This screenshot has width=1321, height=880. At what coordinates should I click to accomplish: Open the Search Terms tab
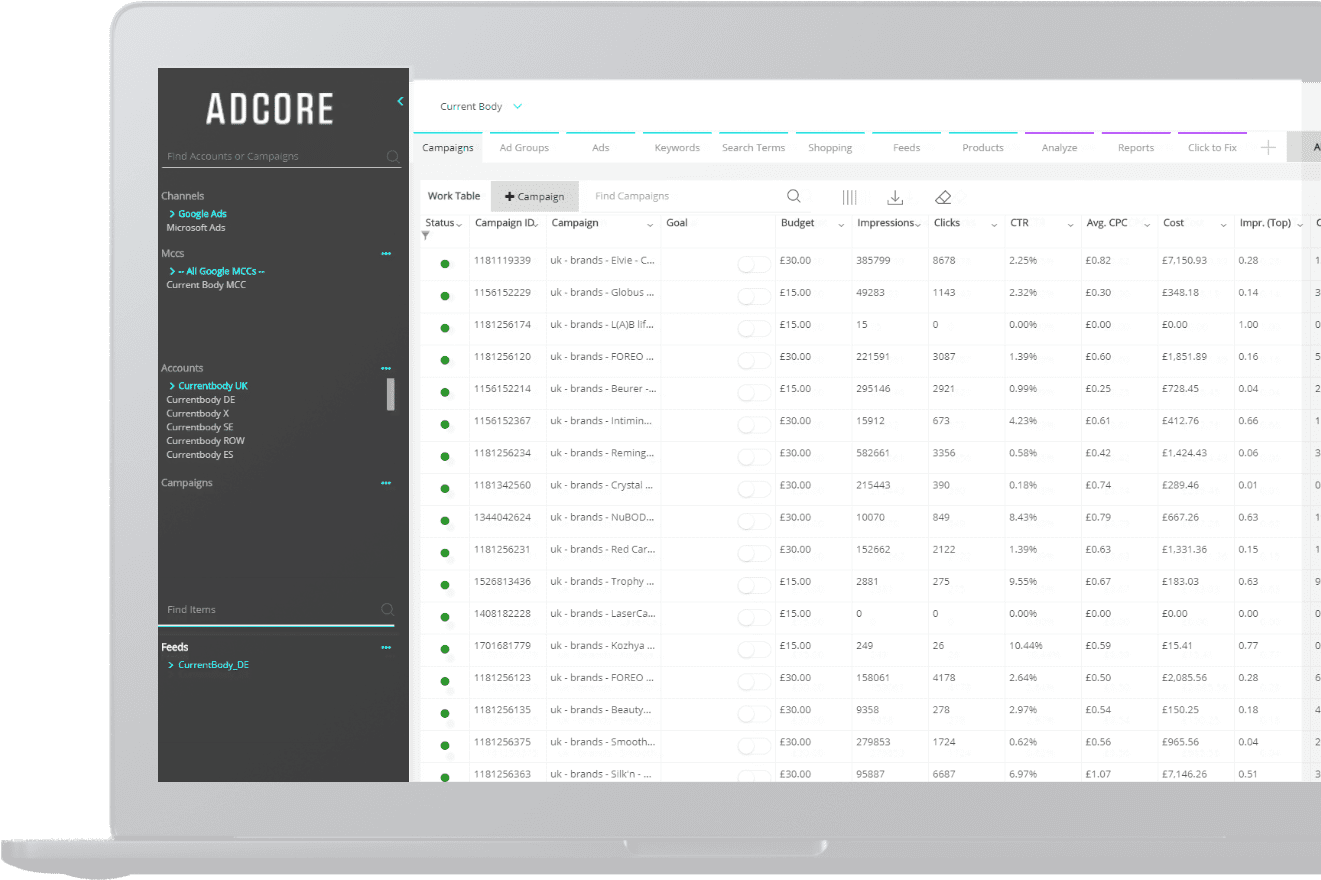pos(753,147)
